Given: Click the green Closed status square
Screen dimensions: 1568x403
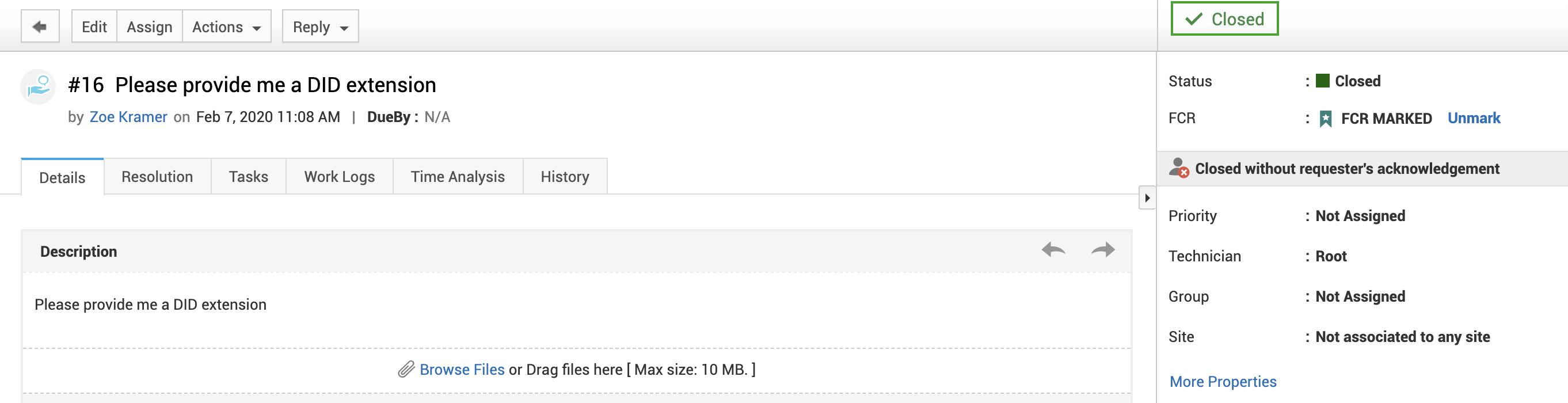Looking at the screenshot, I should click(x=1322, y=81).
